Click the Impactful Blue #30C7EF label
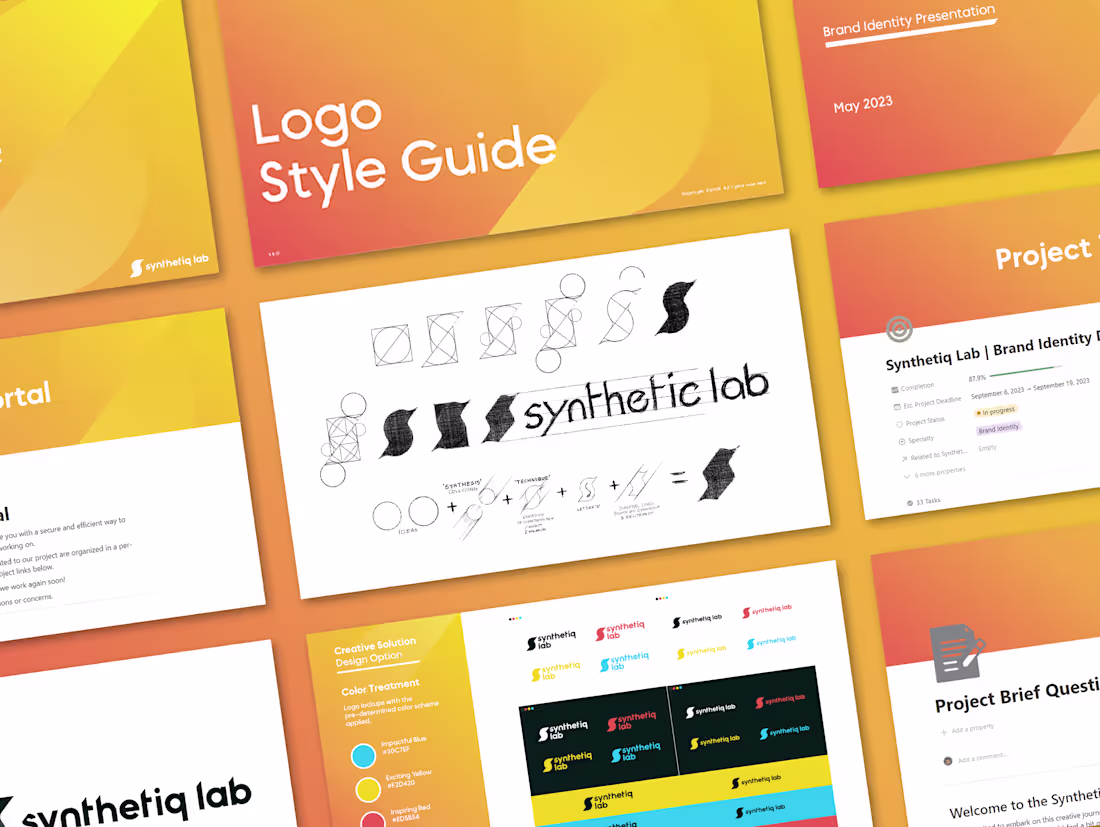Image resolution: width=1100 pixels, height=827 pixels. tap(403, 745)
